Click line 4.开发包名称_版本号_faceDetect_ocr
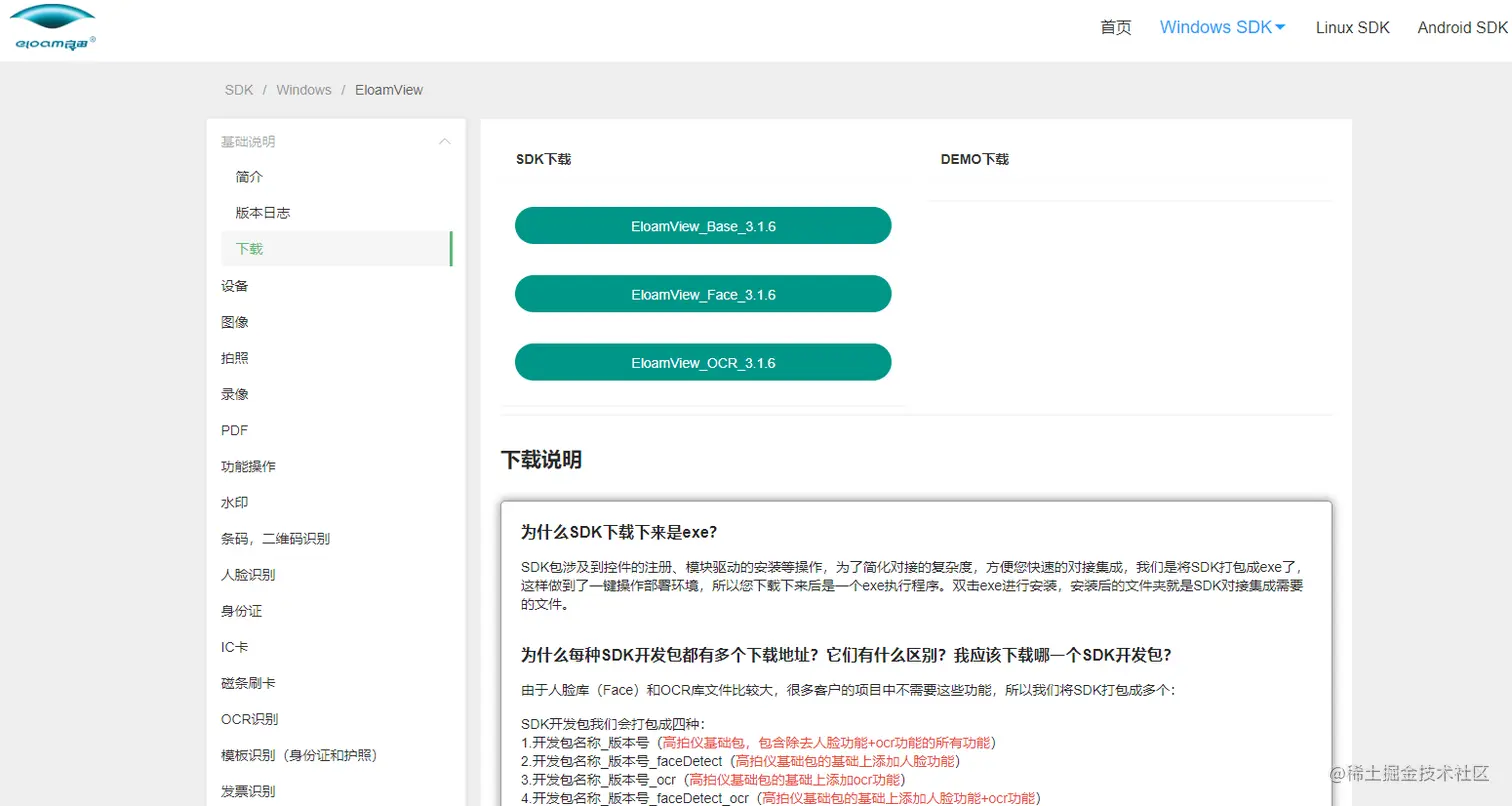The height and width of the screenshot is (806, 1512). 780,797
